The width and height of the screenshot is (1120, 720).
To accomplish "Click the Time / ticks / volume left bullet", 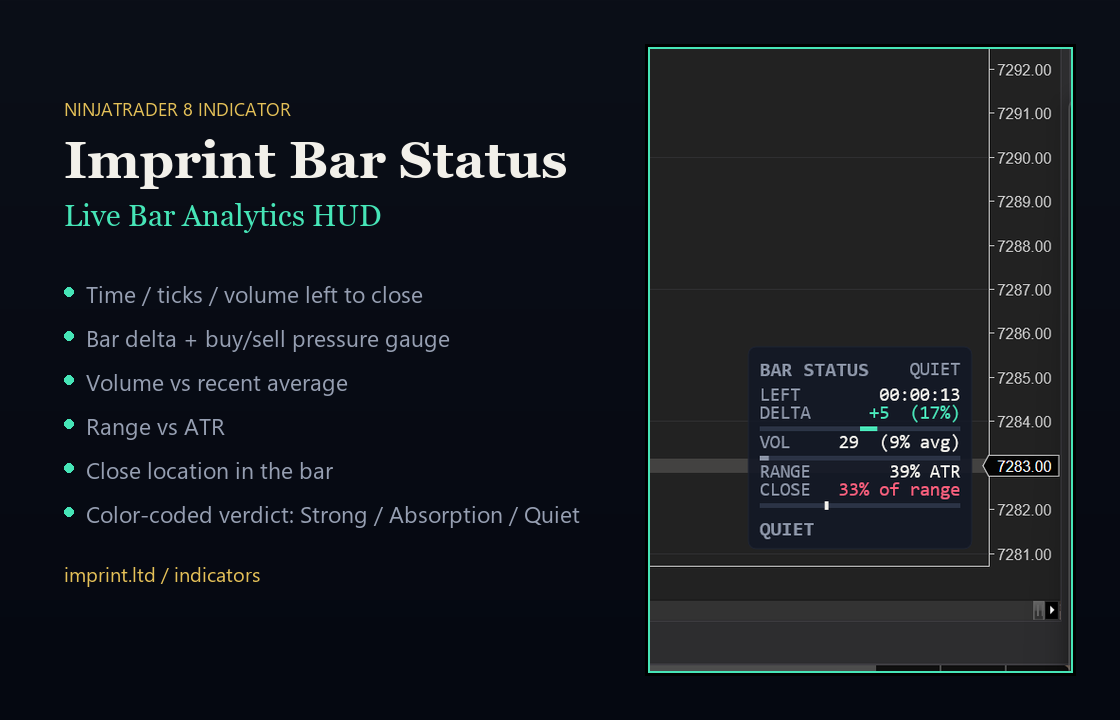I will pyautogui.click(x=254, y=295).
